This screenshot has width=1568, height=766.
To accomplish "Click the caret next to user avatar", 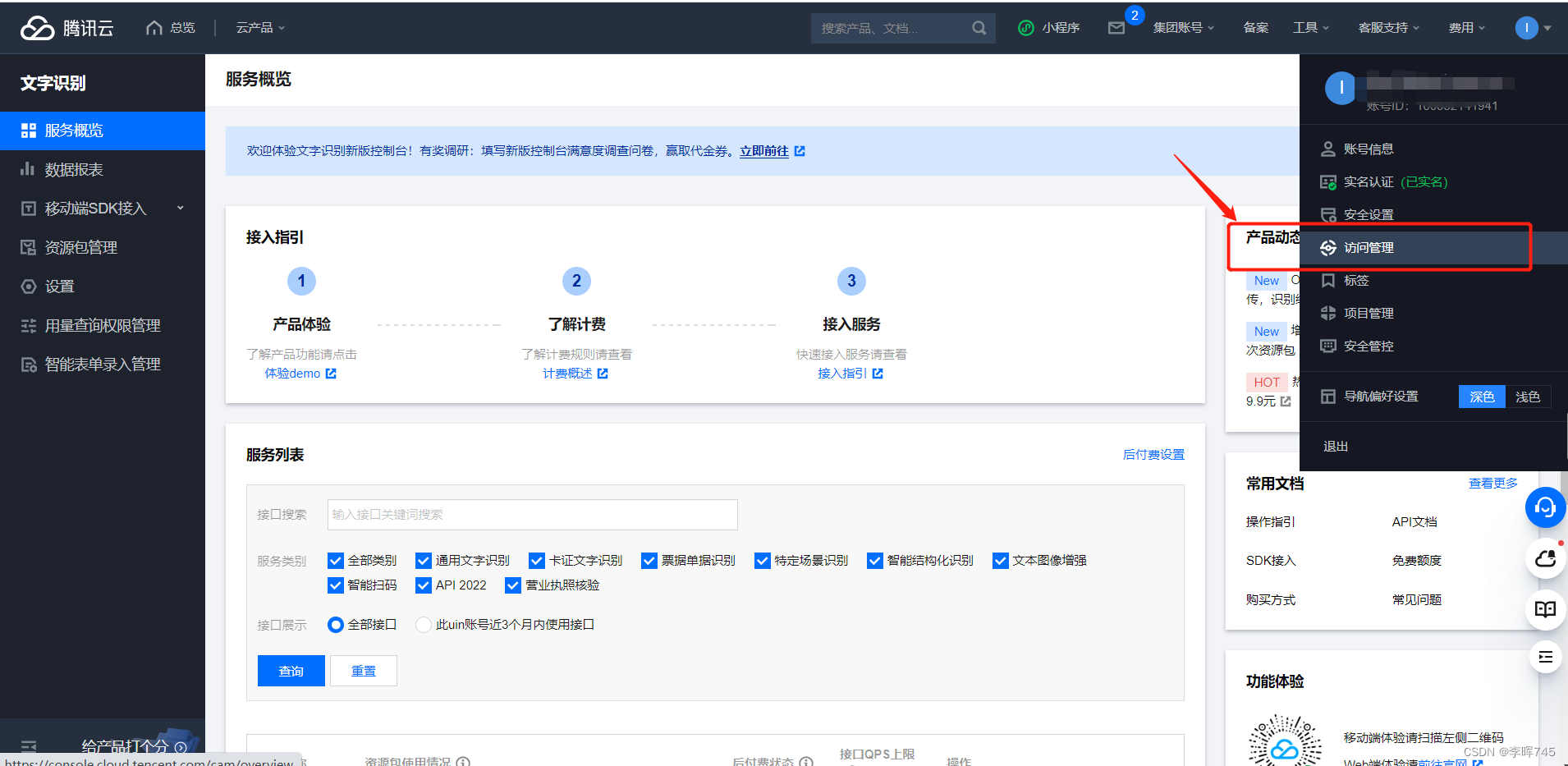I will [x=1547, y=28].
